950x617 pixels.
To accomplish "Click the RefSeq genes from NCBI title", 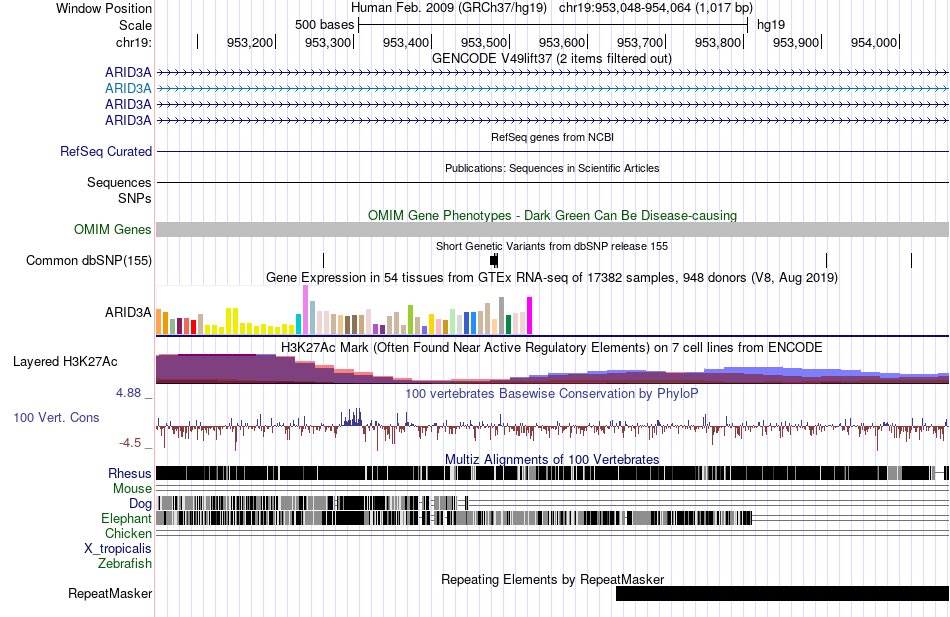I will click(x=553, y=138).
